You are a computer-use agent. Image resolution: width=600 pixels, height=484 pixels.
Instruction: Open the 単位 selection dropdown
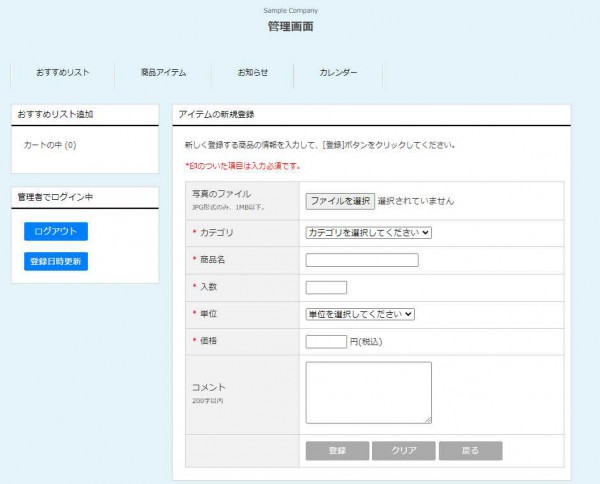coord(360,314)
